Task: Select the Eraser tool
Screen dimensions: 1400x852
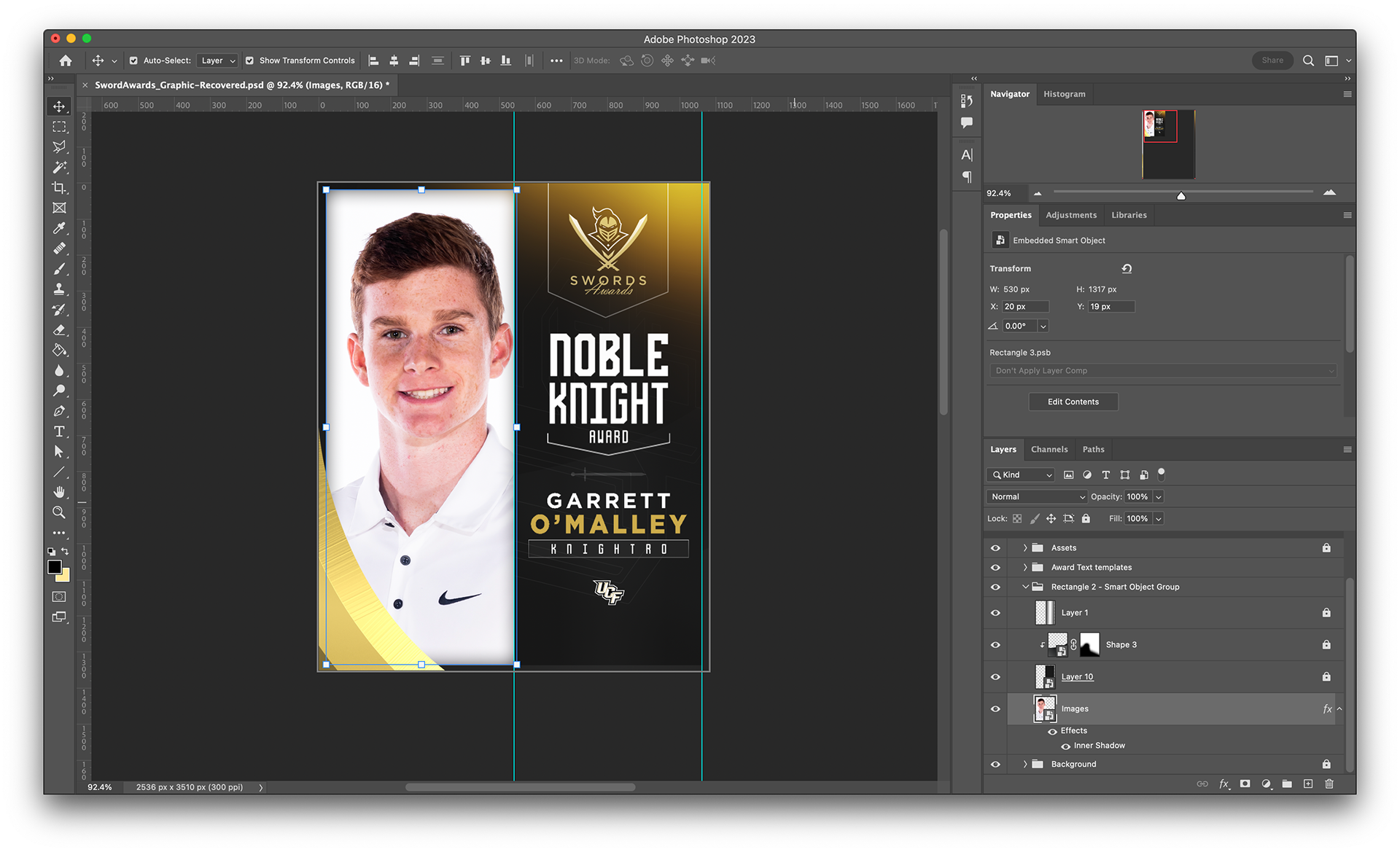Action: click(59, 330)
